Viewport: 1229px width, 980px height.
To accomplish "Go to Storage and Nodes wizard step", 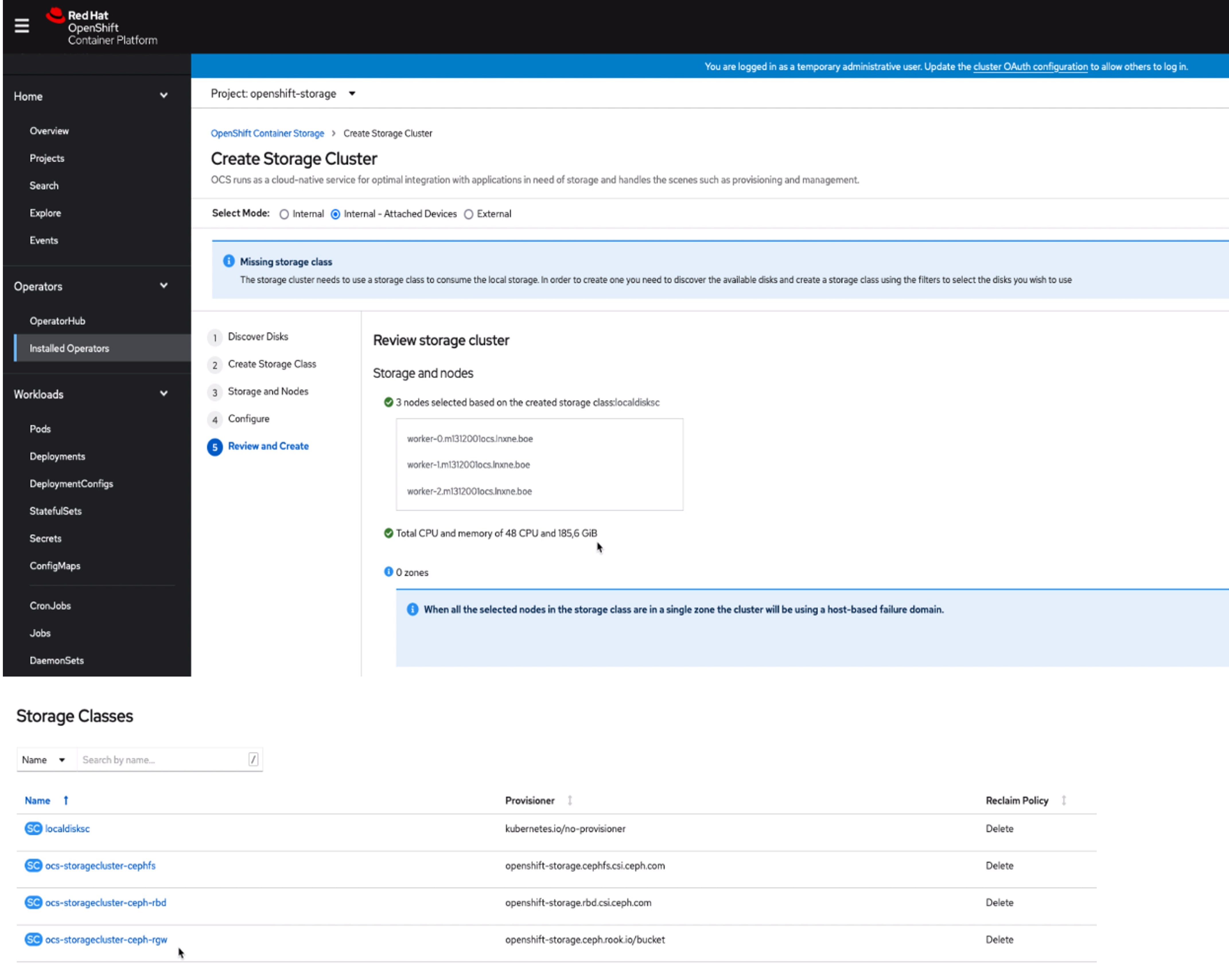I will [268, 391].
